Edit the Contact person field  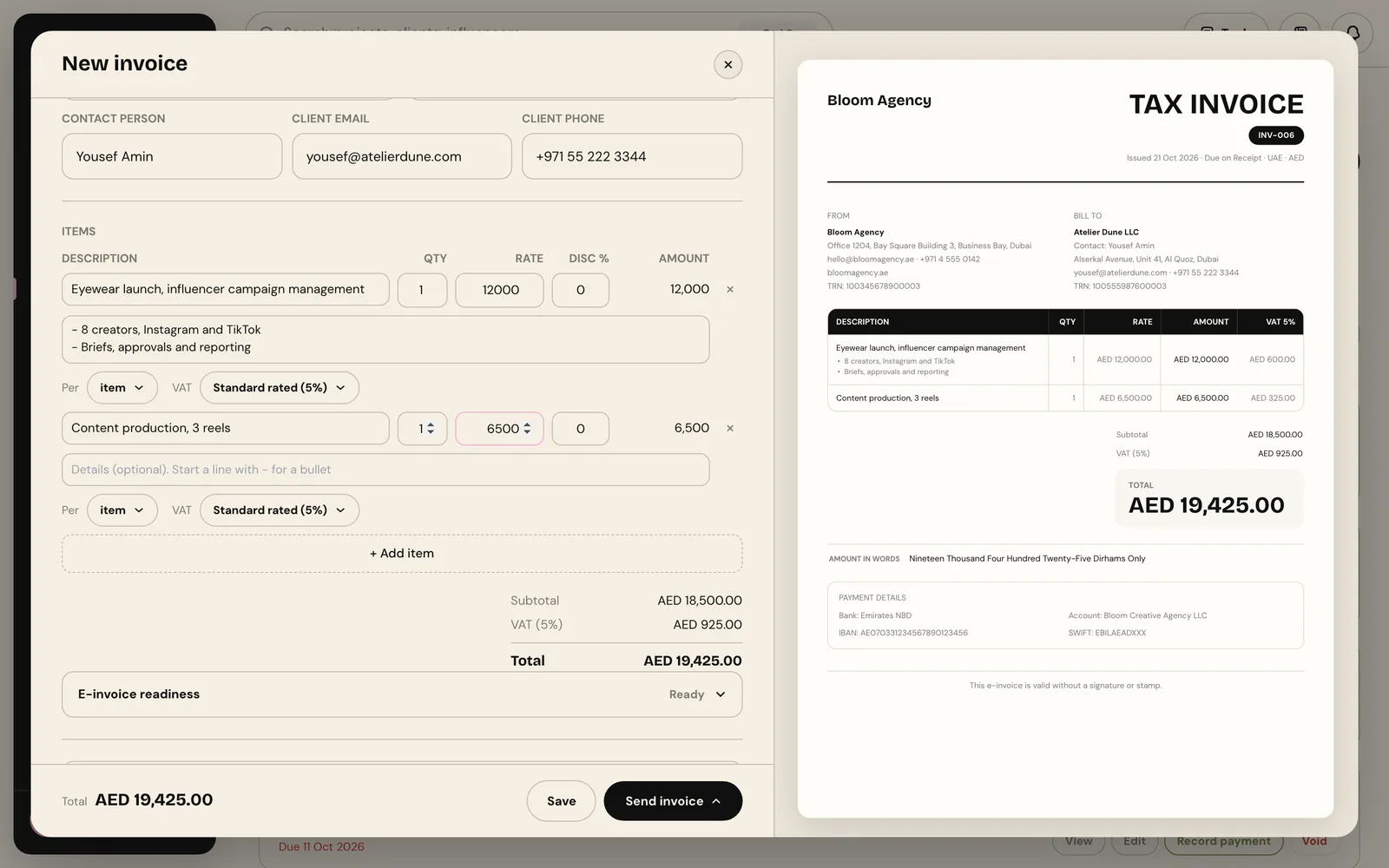tap(172, 156)
